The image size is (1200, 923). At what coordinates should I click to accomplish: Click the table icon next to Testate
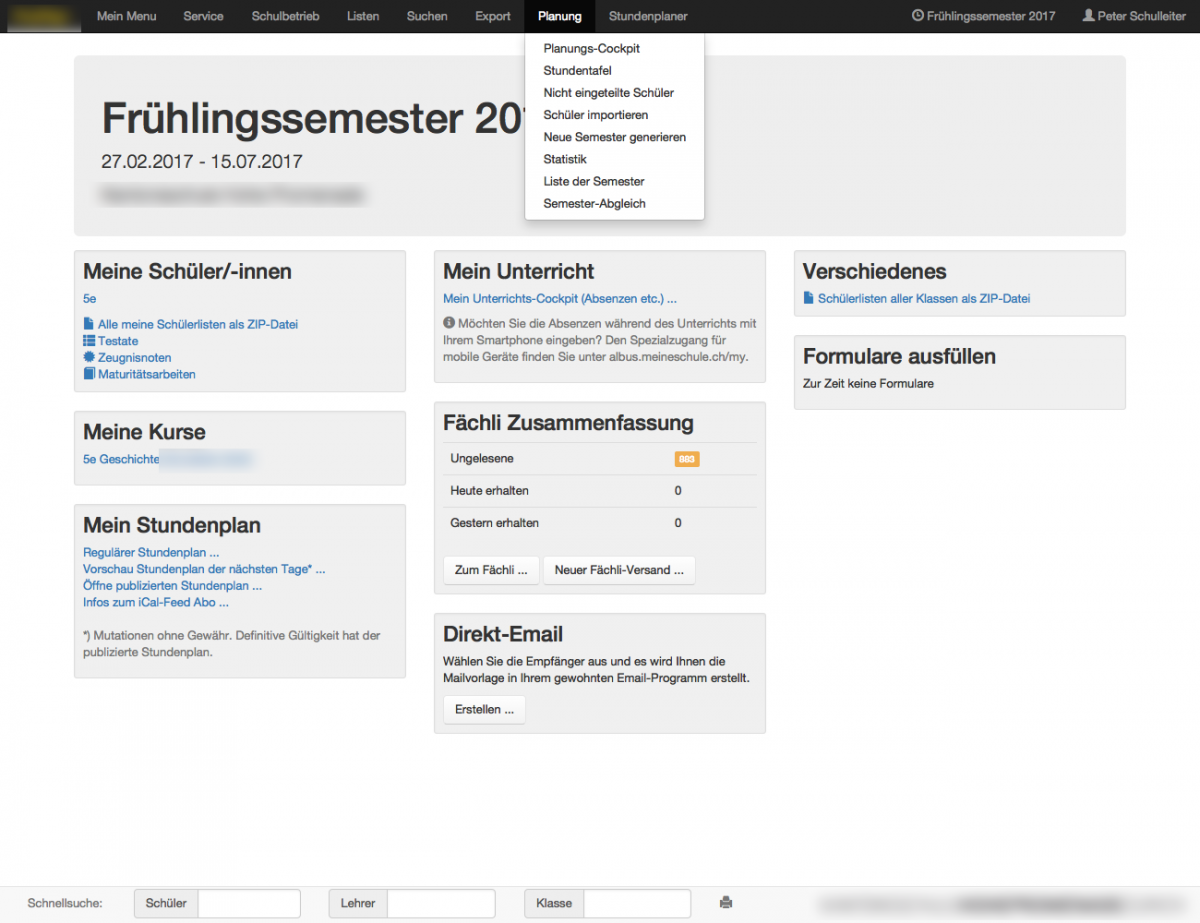click(89, 341)
